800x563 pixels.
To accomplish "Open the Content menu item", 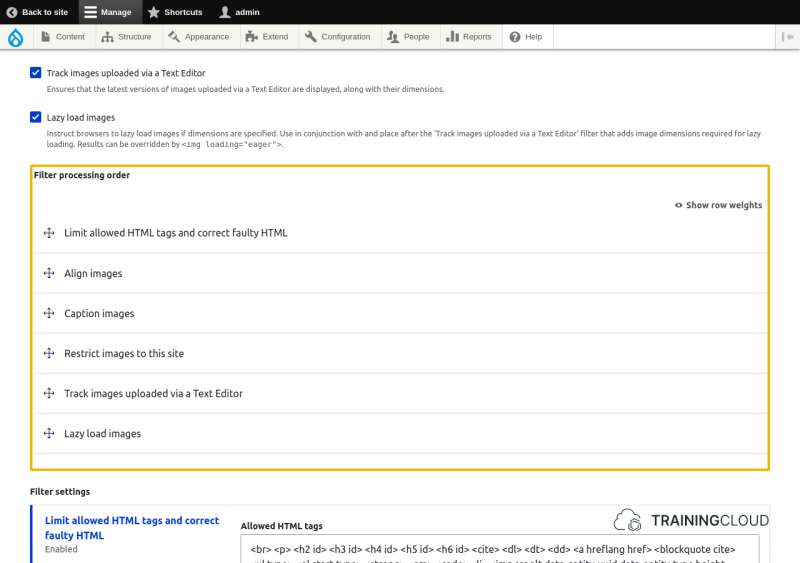I will pos(64,37).
